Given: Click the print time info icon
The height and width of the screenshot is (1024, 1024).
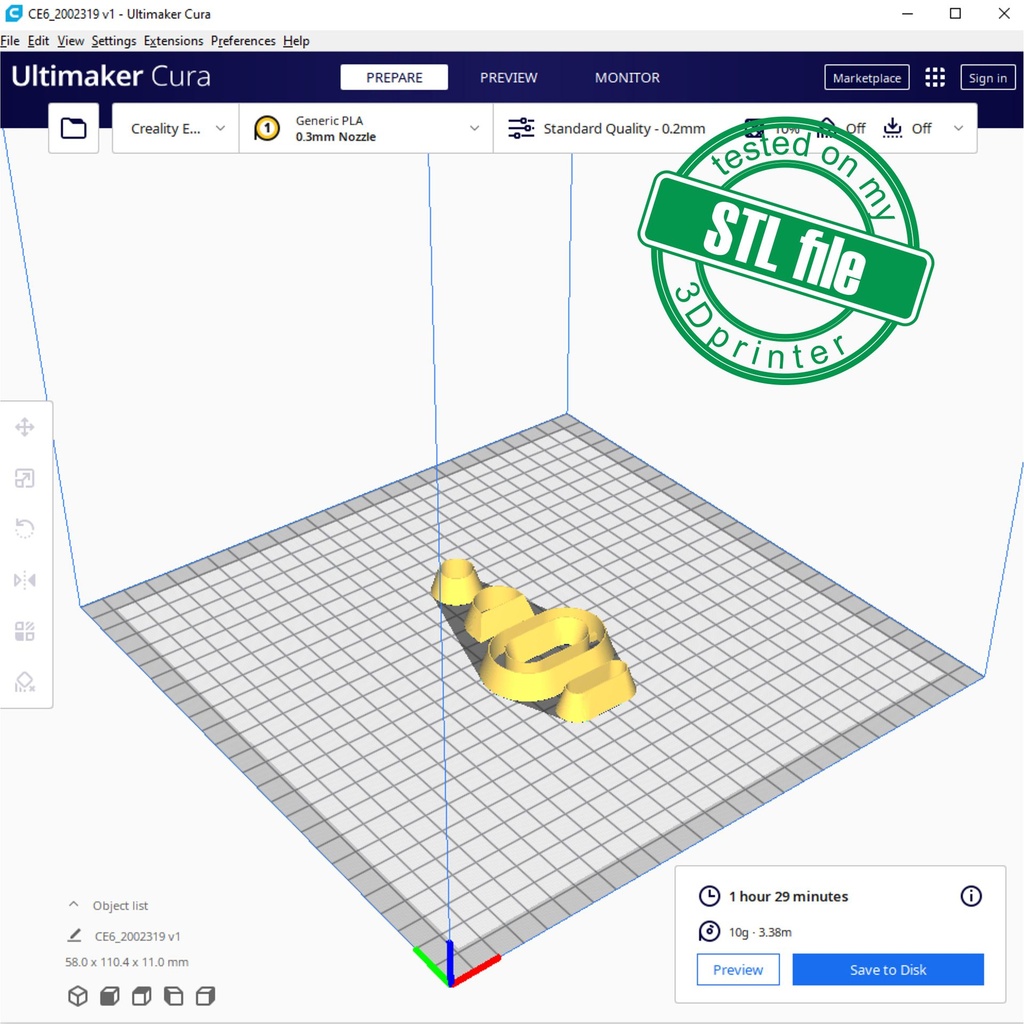Looking at the screenshot, I should tap(970, 896).
